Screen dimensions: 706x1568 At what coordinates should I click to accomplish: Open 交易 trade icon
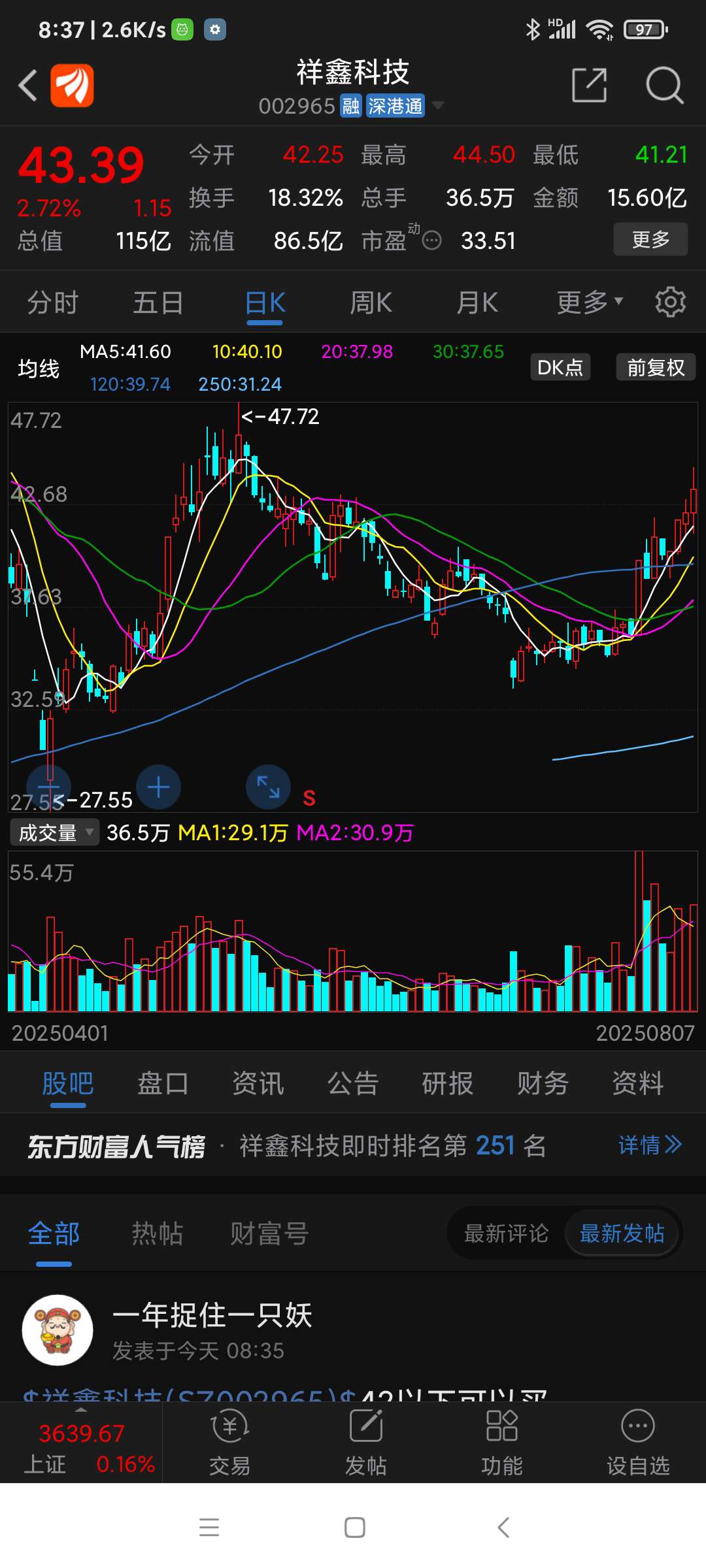click(x=229, y=1442)
